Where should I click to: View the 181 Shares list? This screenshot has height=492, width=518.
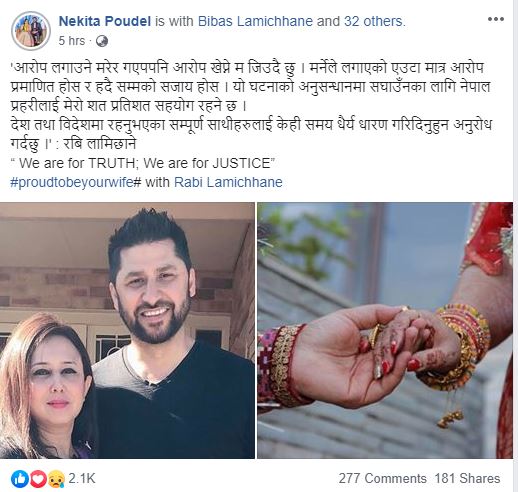click(467, 478)
